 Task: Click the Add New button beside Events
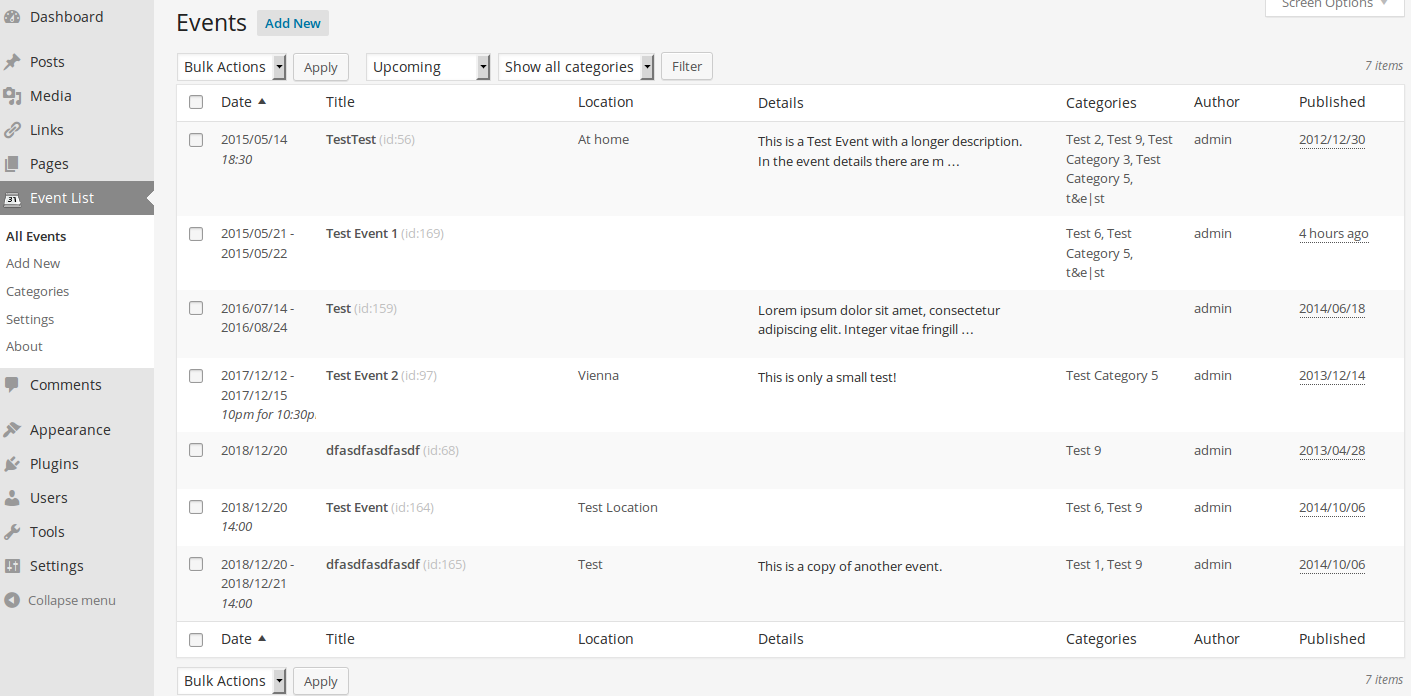coord(293,24)
